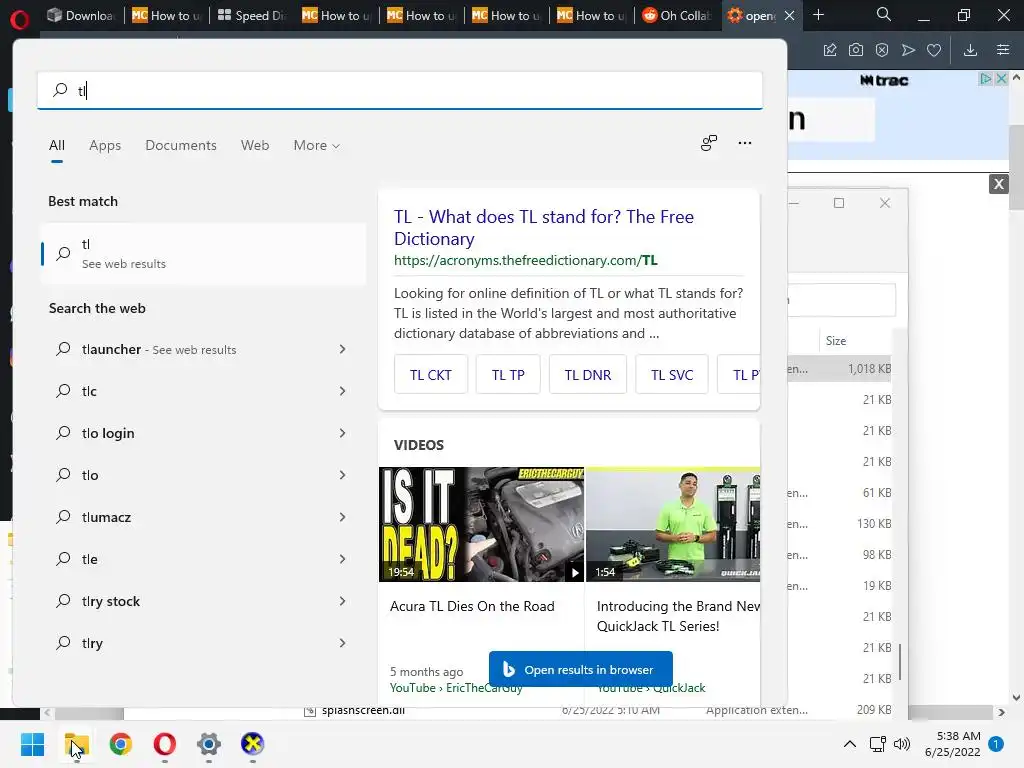Select the tlry stock suggestion text
Image resolution: width=1024 pixels, height=768 pixels.
111,601
